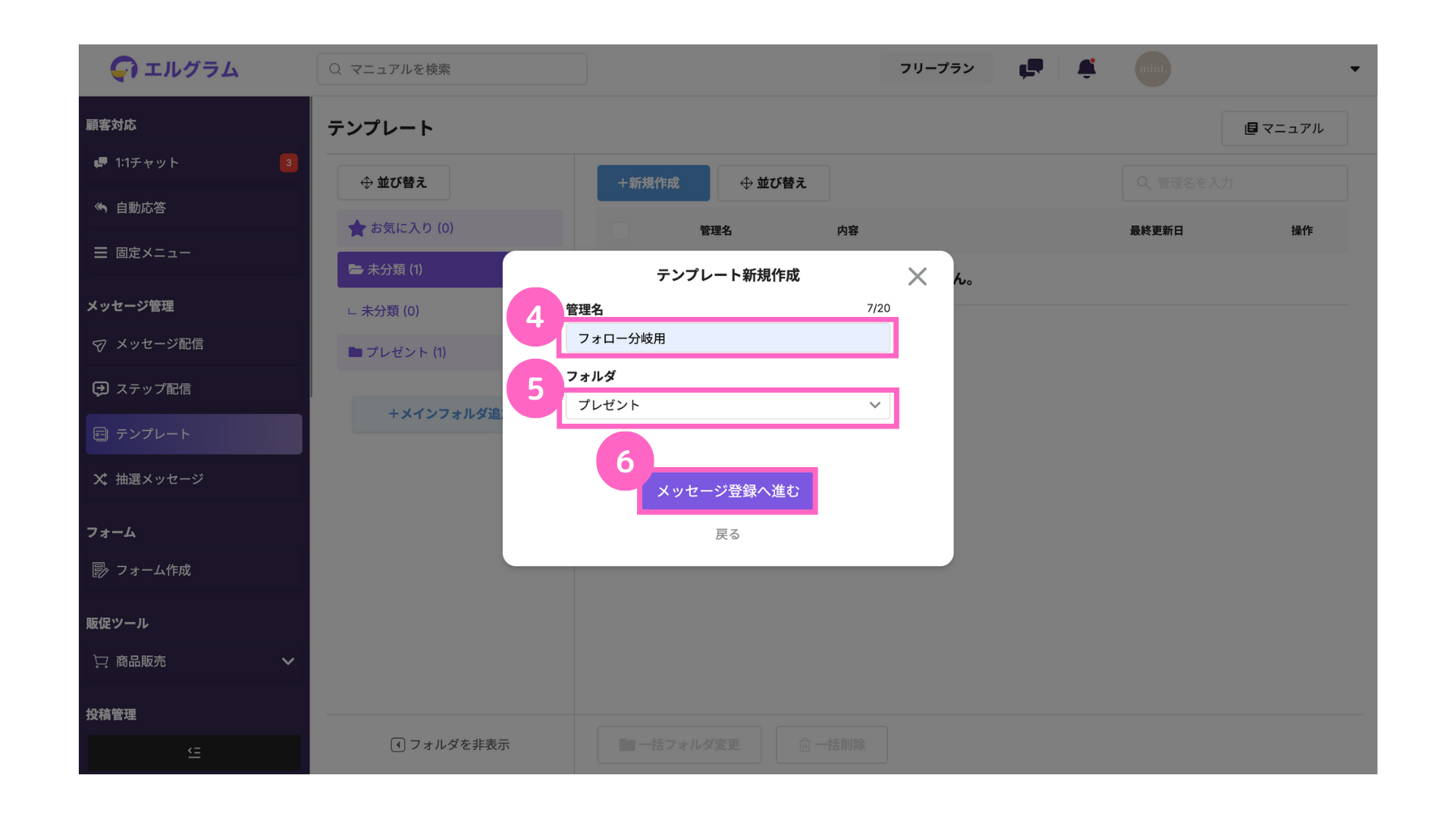Click the 戻る link
Screen dimensions: 1456x819
[x=727, y=535]
